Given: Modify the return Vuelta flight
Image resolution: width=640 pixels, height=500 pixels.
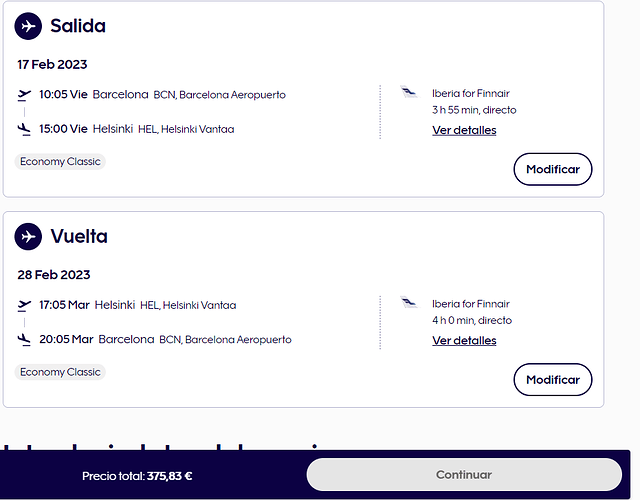Looking at the screenshot, I should coord(553,380).
